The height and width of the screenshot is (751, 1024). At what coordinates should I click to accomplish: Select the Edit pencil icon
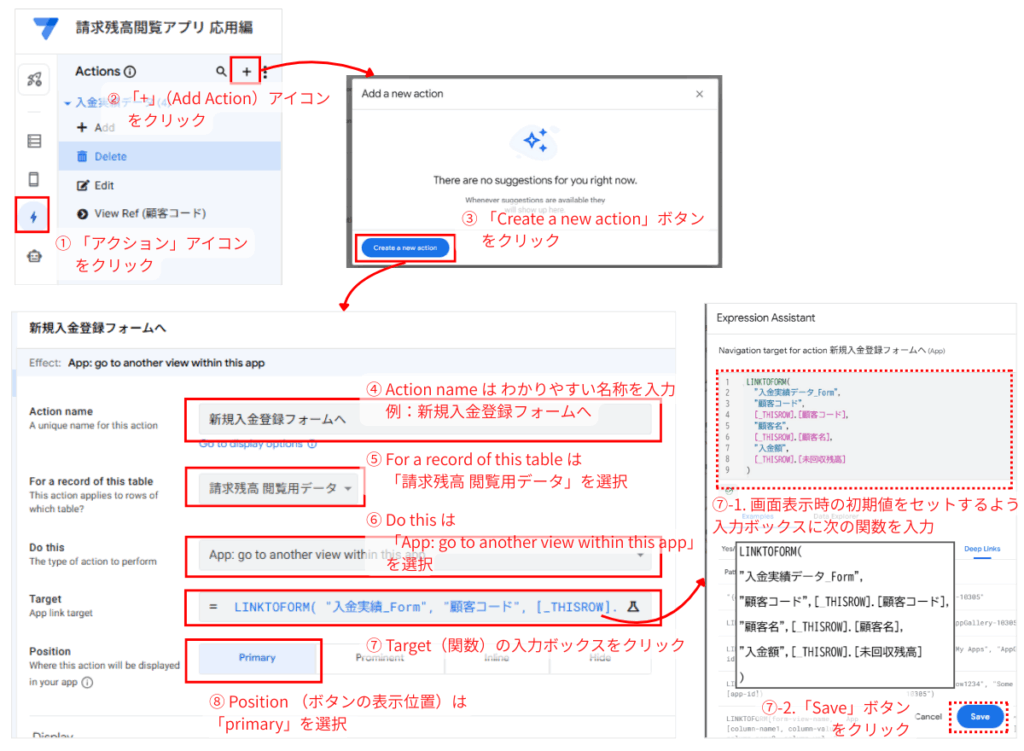[x=82, y=185]
